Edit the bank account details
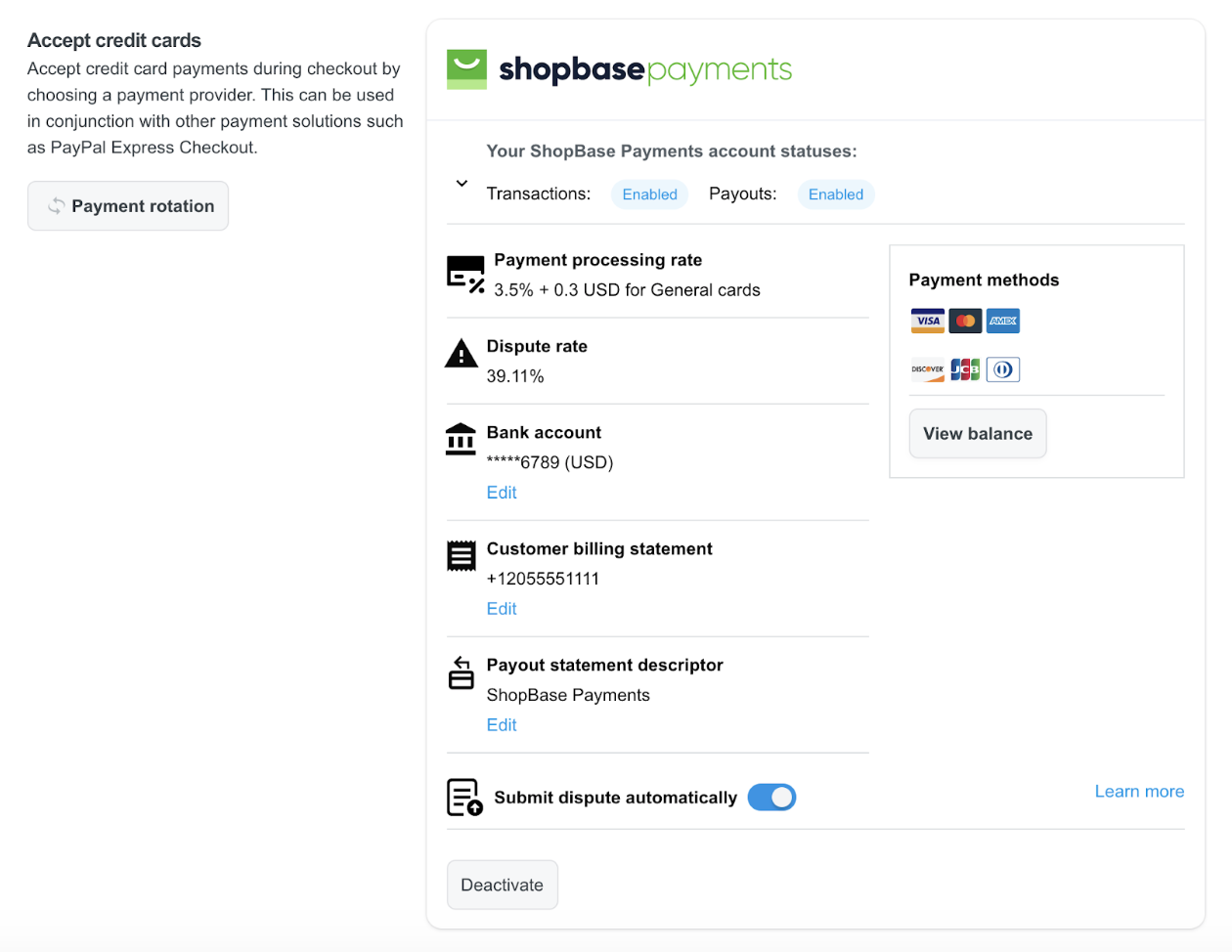1232x952 pixels. tap(502, 493)
